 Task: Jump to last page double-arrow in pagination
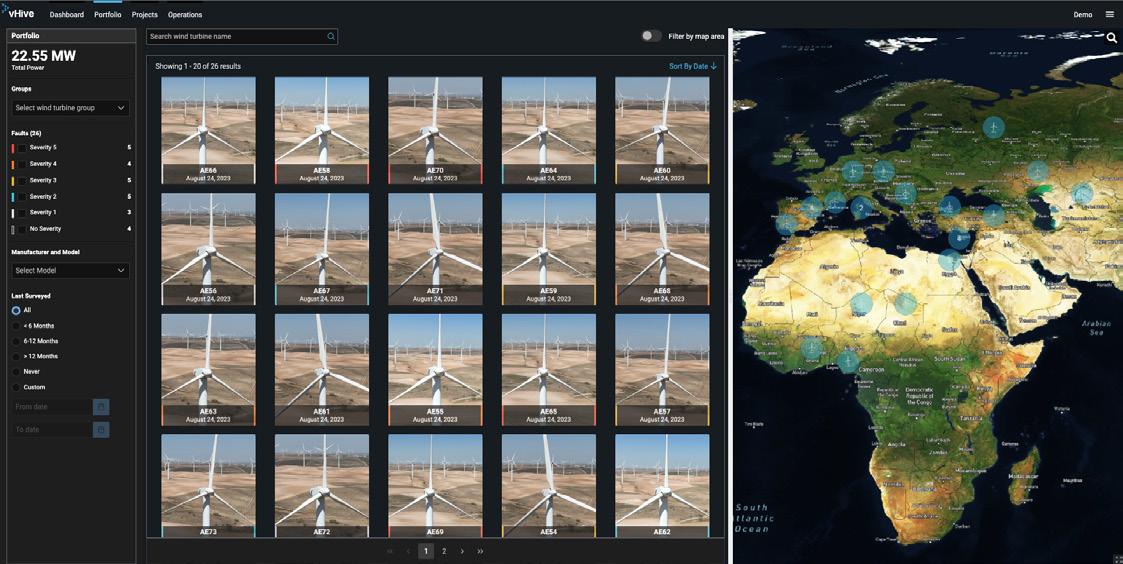point(480,551)
